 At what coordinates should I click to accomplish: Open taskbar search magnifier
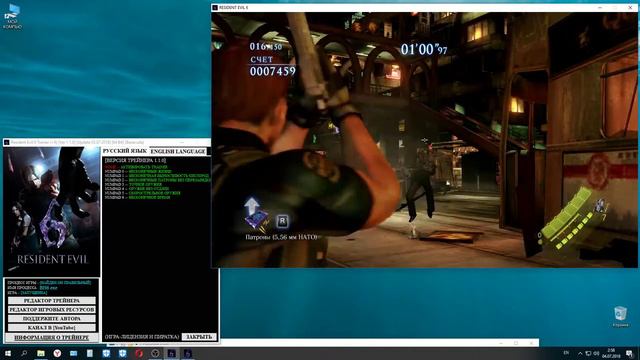point(24,353)
